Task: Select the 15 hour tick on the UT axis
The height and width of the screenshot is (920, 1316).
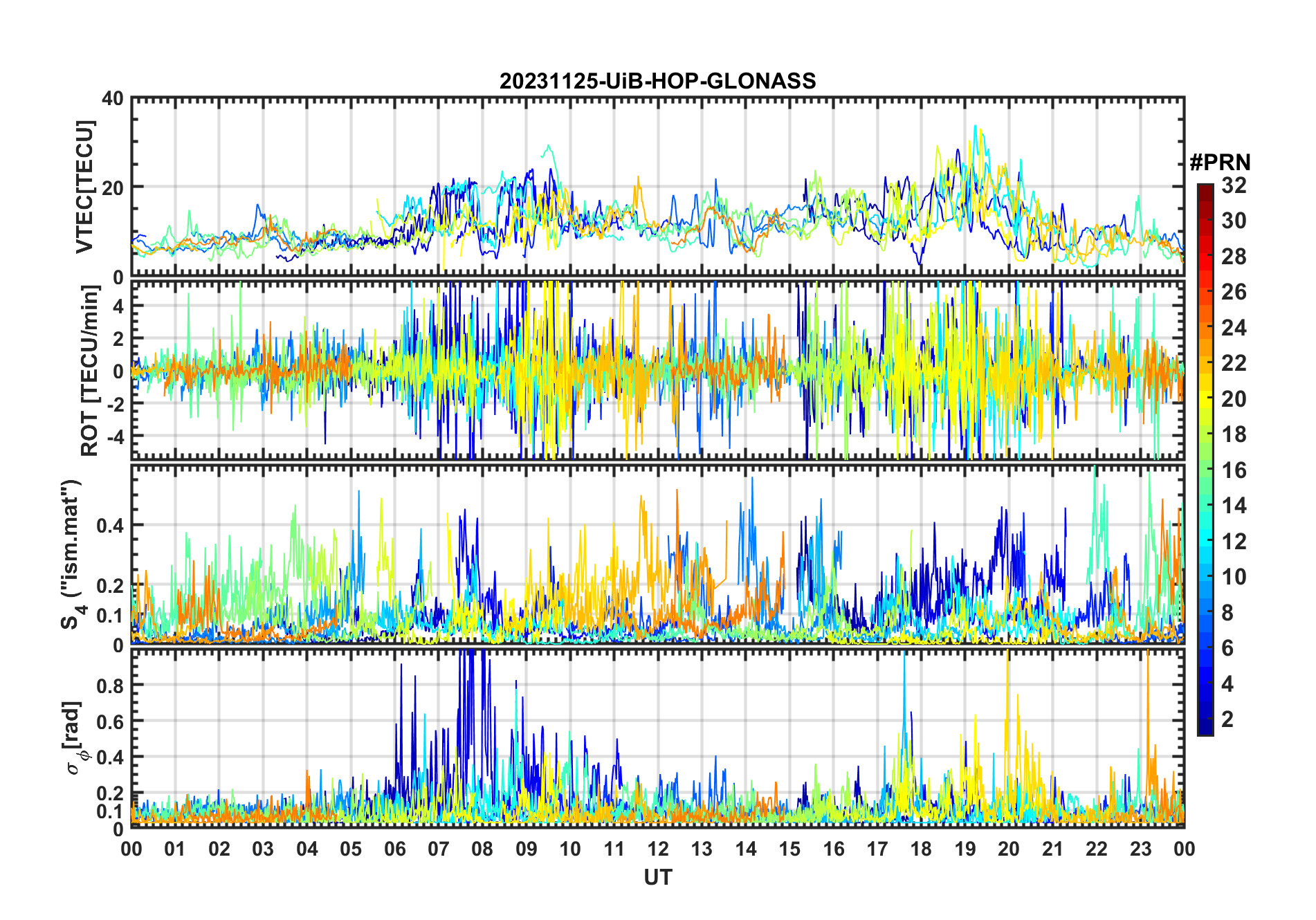Action: [x=789, y=849]
